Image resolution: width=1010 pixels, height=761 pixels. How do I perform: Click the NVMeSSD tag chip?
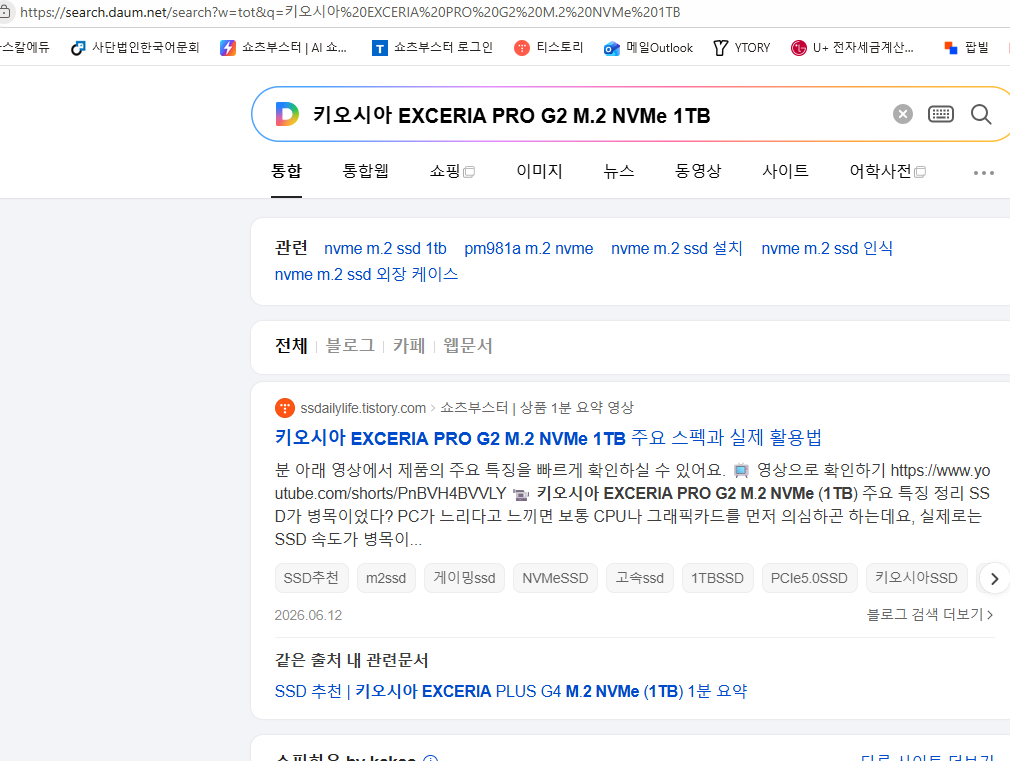(x=555, y=578)
